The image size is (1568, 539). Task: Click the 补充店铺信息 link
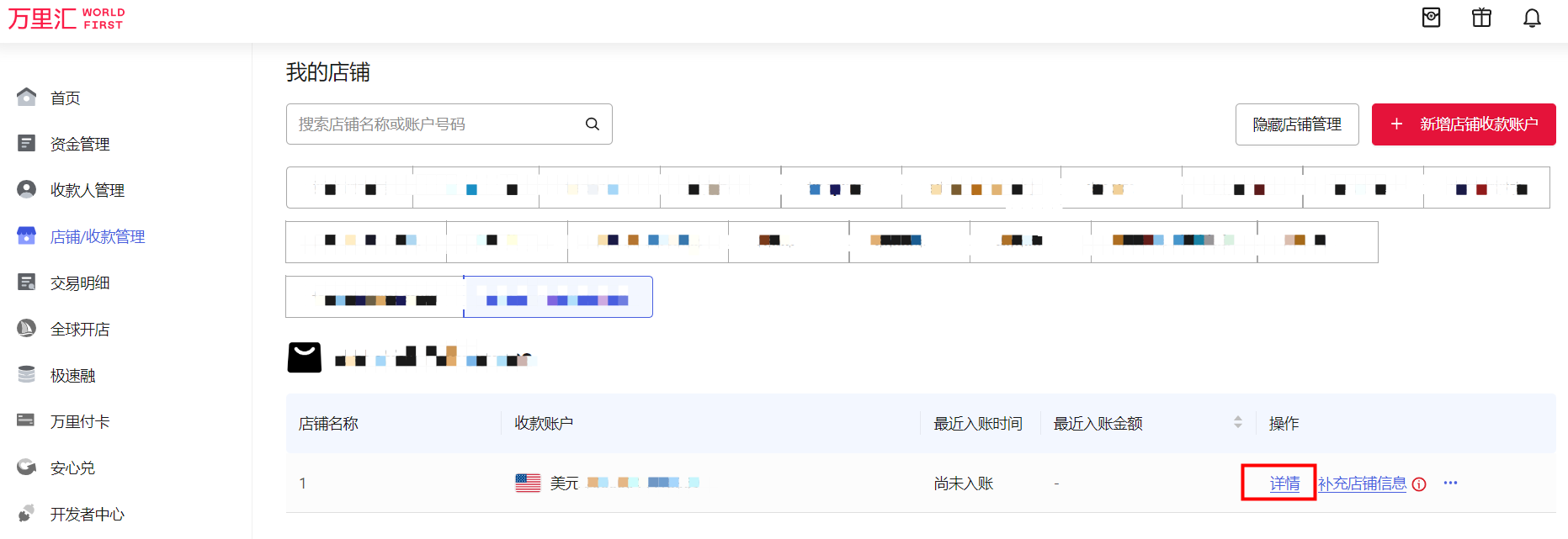click(1362, 484)
